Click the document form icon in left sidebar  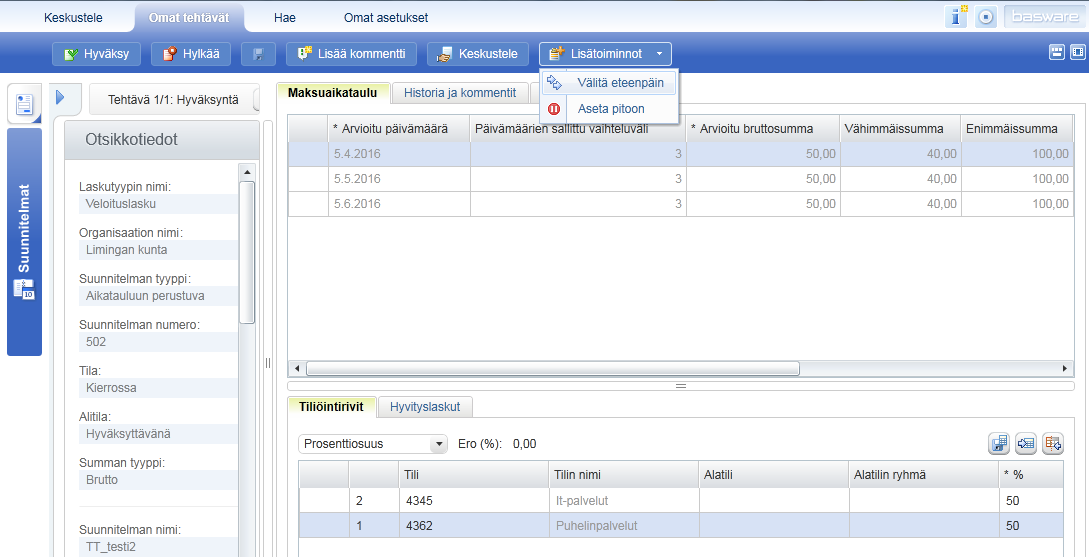pos(24,105)
